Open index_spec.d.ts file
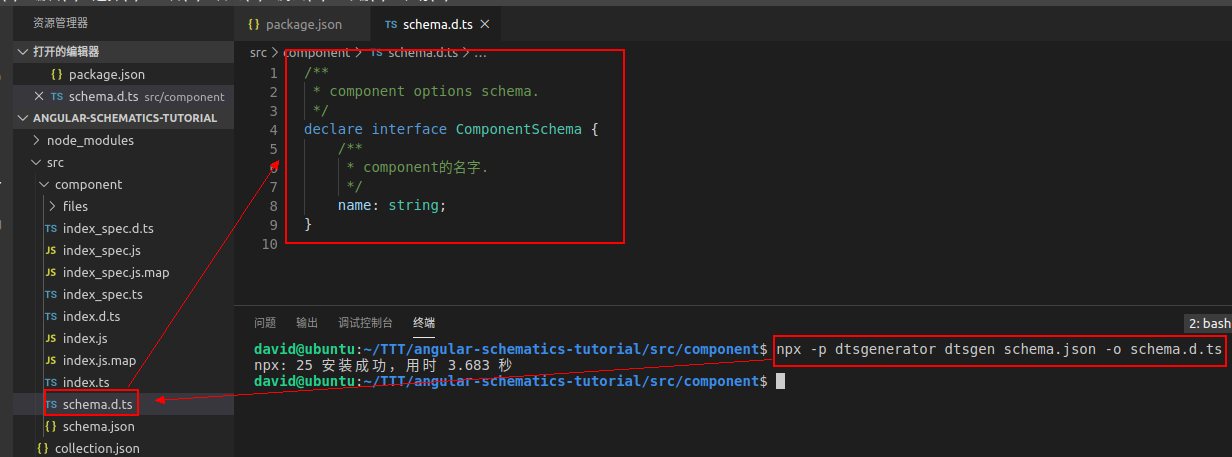The image size is (1232, 457). coord(108,228)
